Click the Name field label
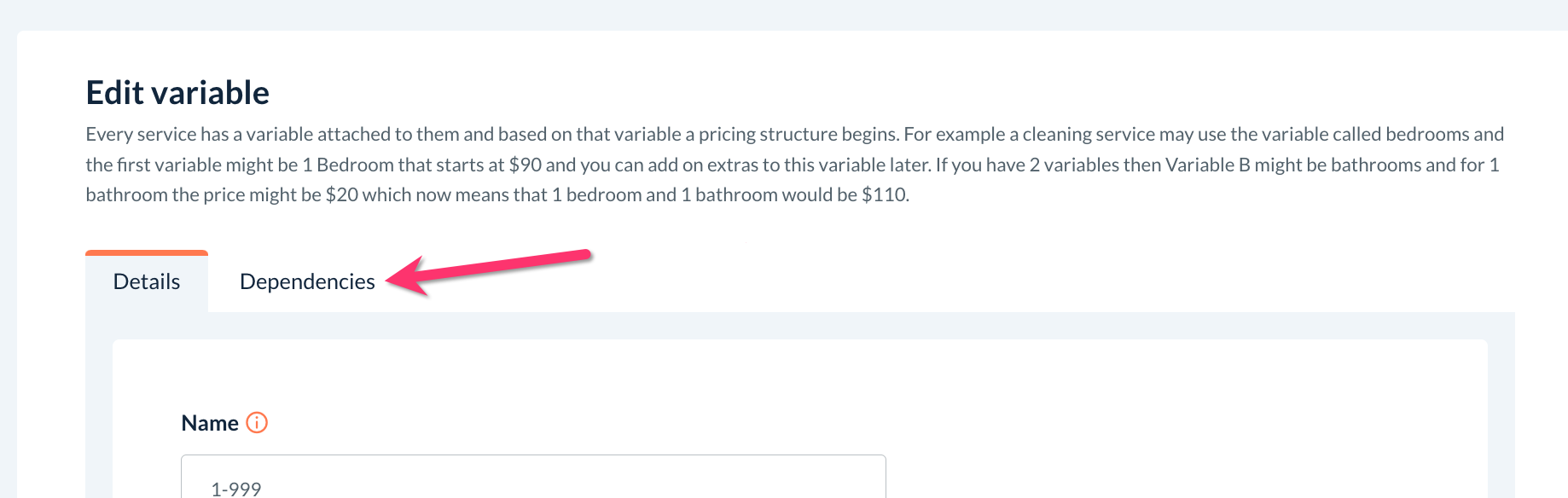Image resolution: width=1568 pixels, height=498 pixels. (210, 424)
